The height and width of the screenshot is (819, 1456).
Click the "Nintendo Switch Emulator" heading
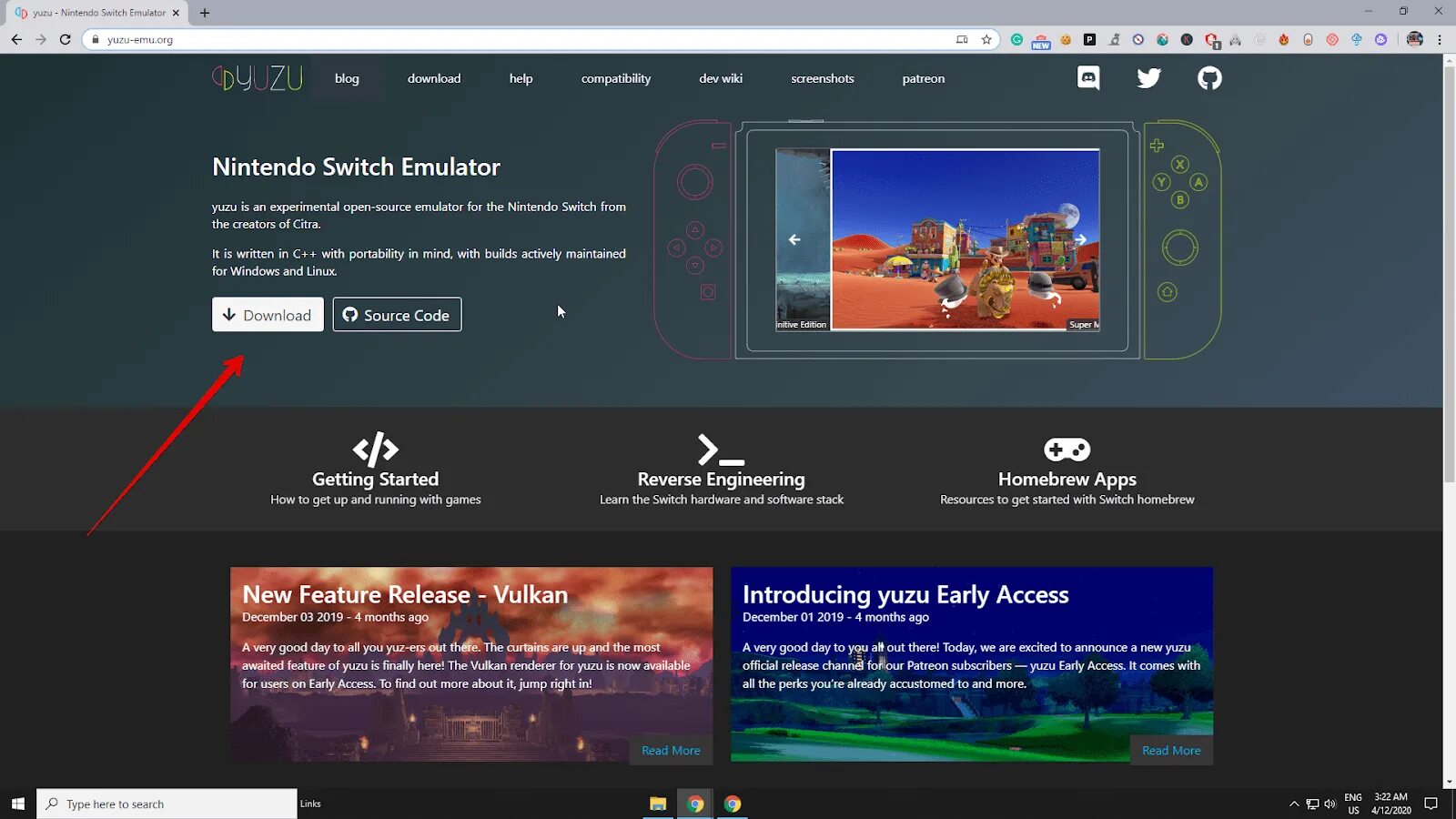pyautogui.click(x=356, y=167)
